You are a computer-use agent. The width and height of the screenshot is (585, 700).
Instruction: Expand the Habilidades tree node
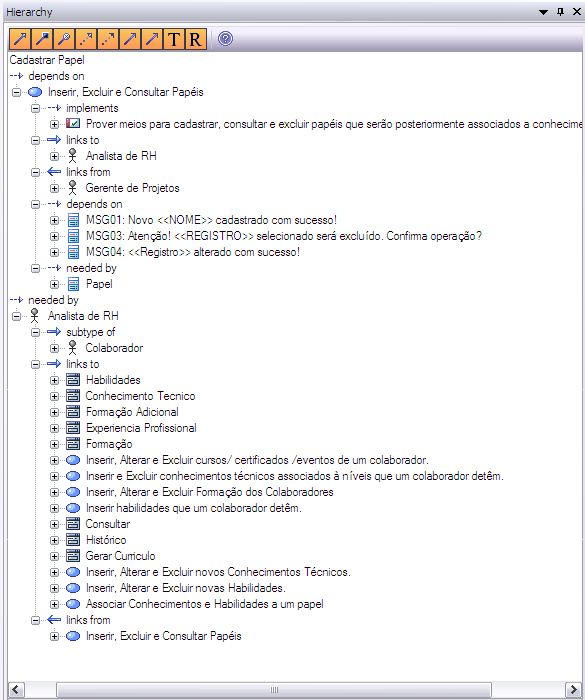[54, 380]
